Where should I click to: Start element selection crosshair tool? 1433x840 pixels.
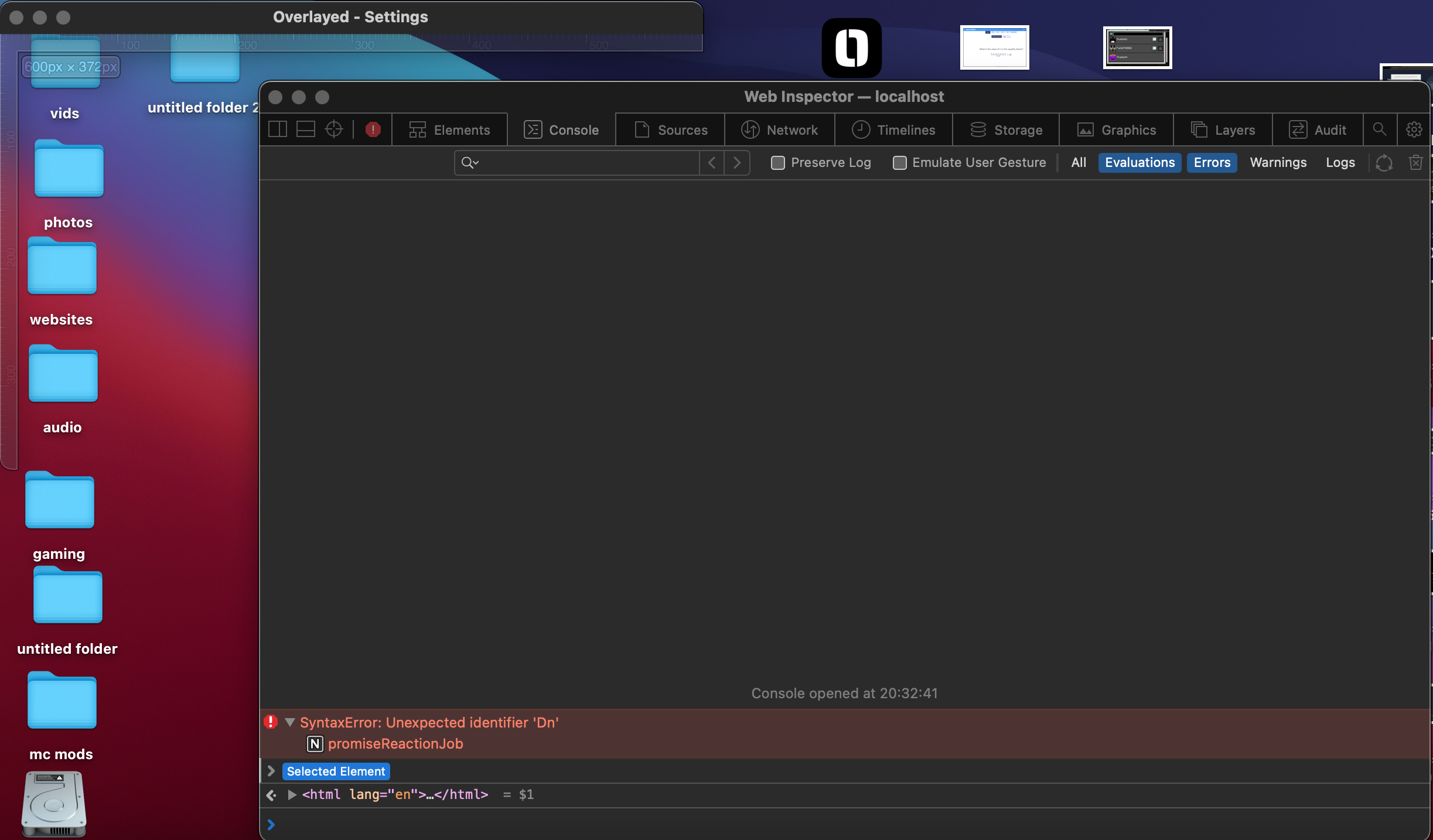coord(334,129)
